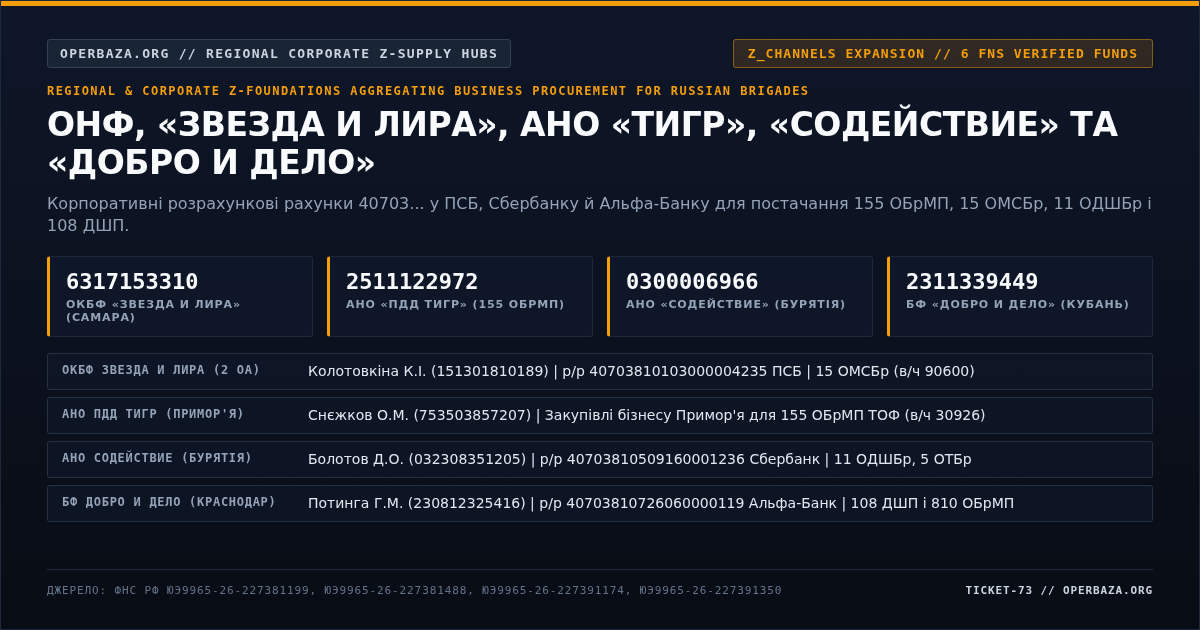The image size is (1200, 630).
Task: Click the Z_CHANNELS EXPANSION 6 FNS verified funds badge
Action: click(943, 54)
